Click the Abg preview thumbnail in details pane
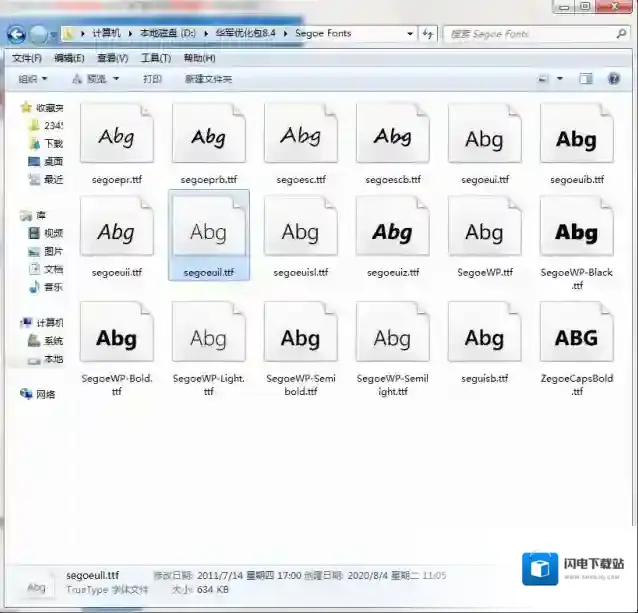This screenshot has width=638, height=613. (x=36, y=586)
